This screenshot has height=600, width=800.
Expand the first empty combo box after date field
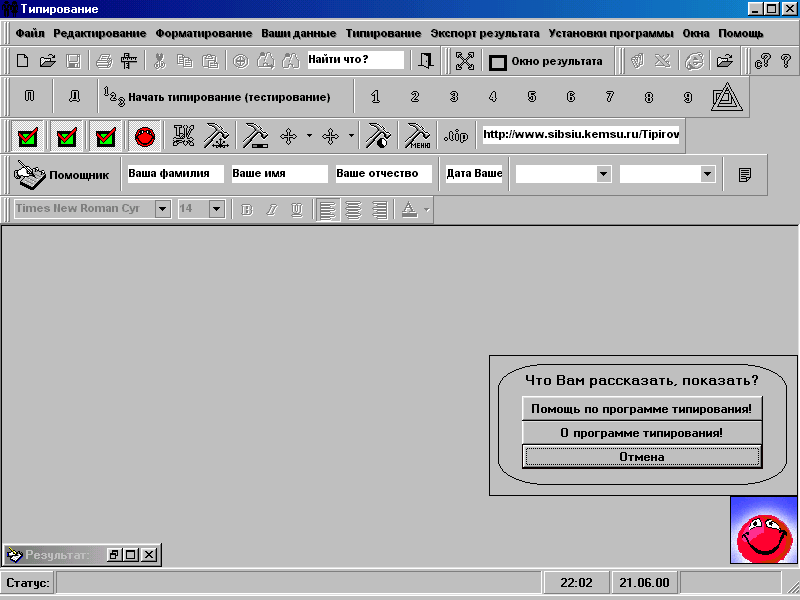(604, 174)
